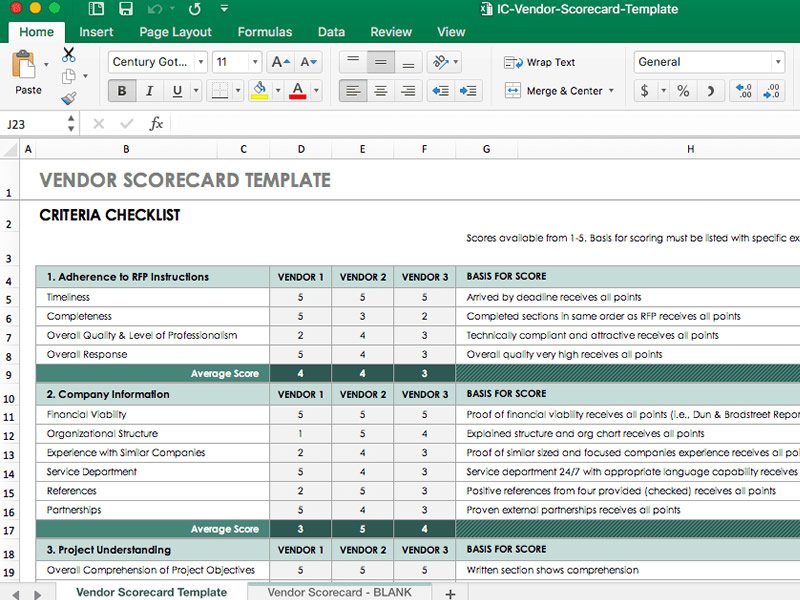This screenshot has width=800, height=600.
Task: Select the Format Painter brush
Action: coord(69,98)
